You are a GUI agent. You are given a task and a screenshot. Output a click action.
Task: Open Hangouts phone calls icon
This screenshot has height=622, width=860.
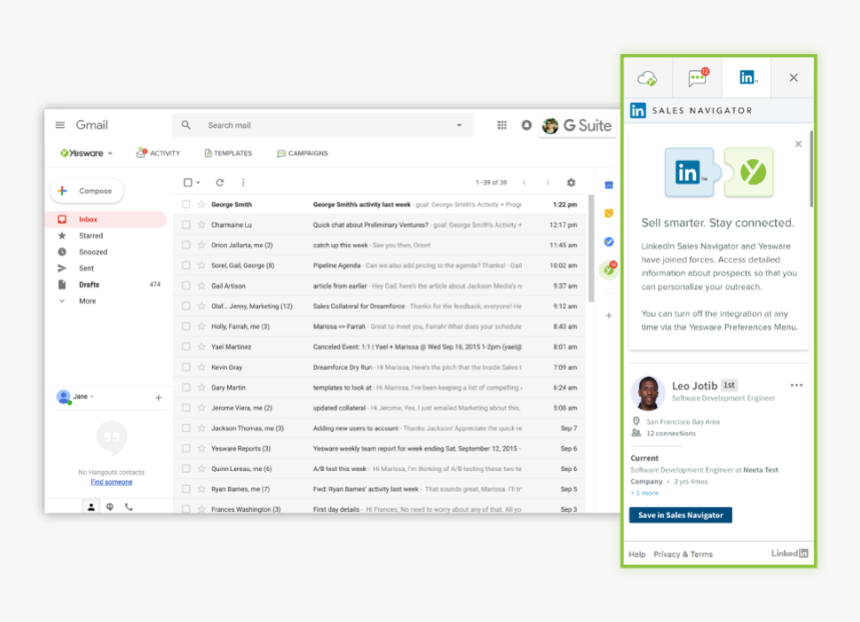coord(128,507)
